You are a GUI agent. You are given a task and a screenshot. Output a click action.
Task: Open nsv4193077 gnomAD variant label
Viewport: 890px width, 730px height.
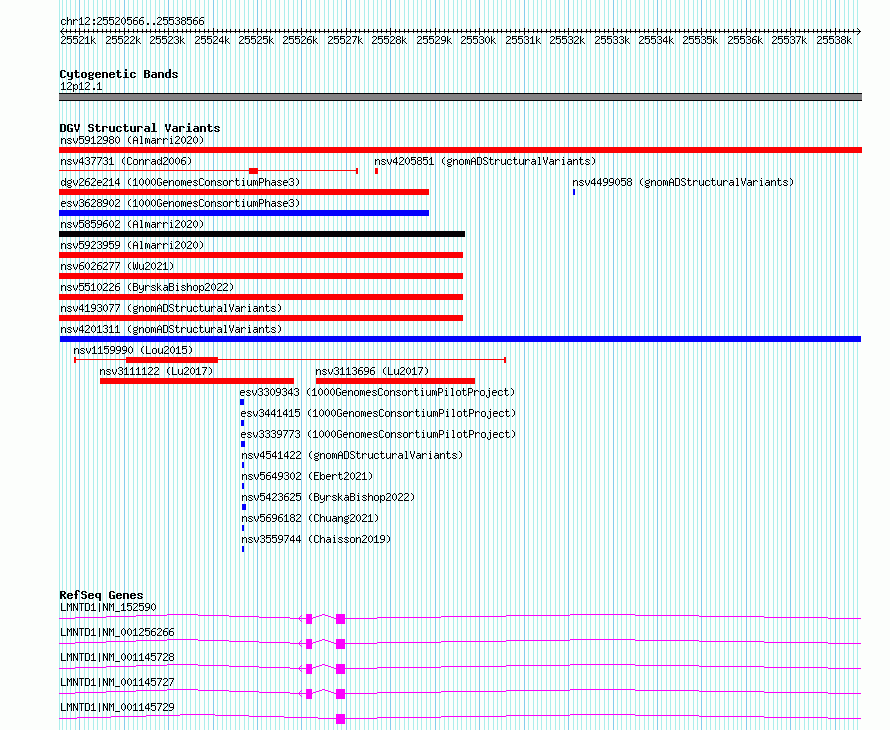pyautogui.click(x=171, y=308)
